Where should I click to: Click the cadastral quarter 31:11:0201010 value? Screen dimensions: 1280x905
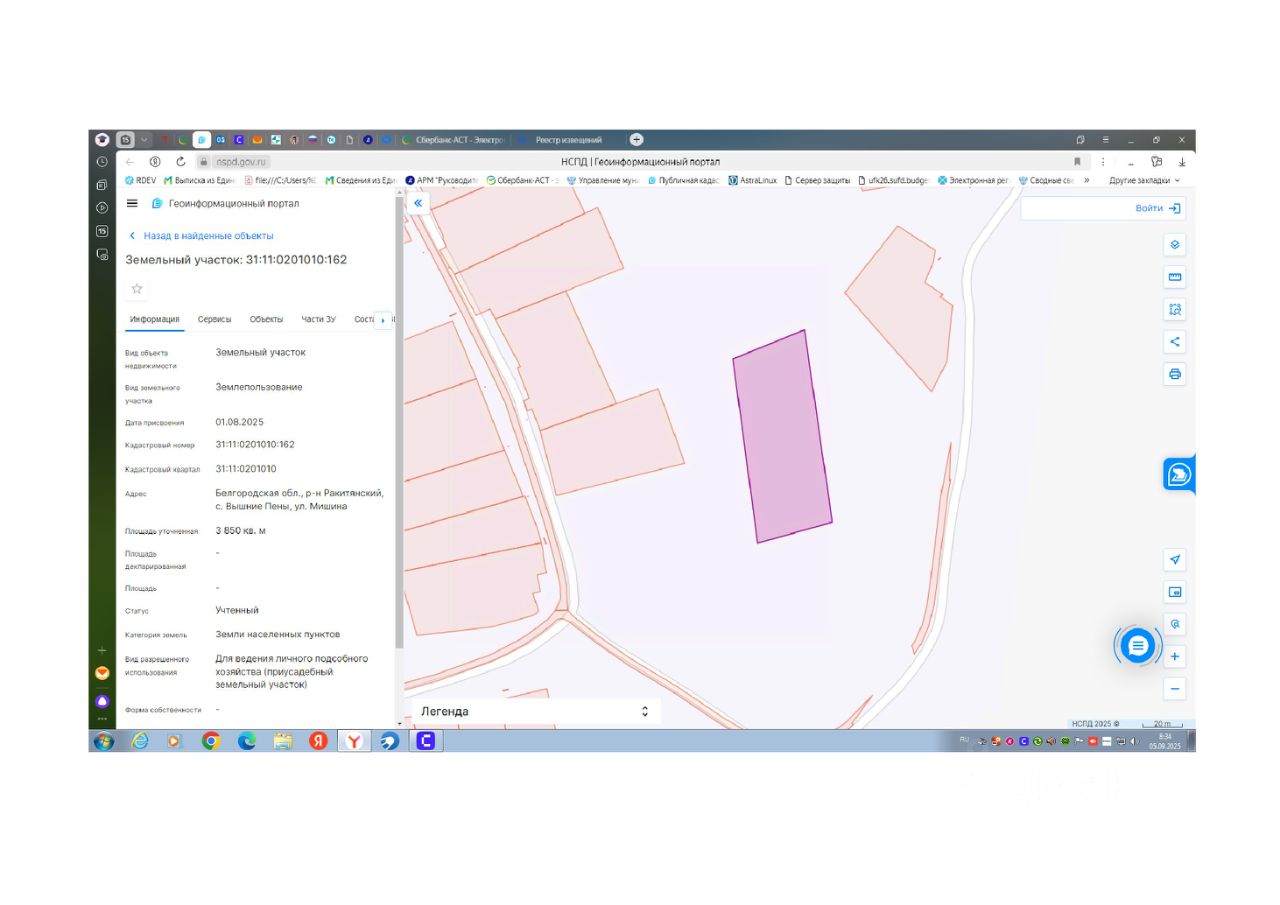tap(246, 469)
